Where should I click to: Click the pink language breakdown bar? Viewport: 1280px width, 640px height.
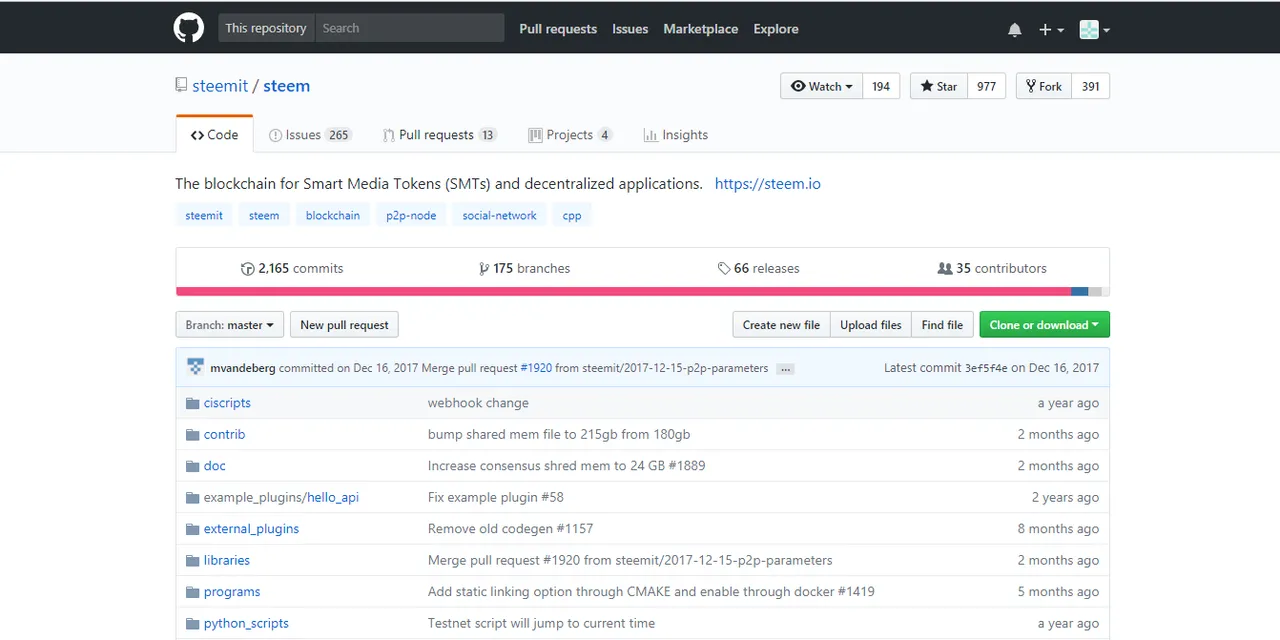coord(623,292)
